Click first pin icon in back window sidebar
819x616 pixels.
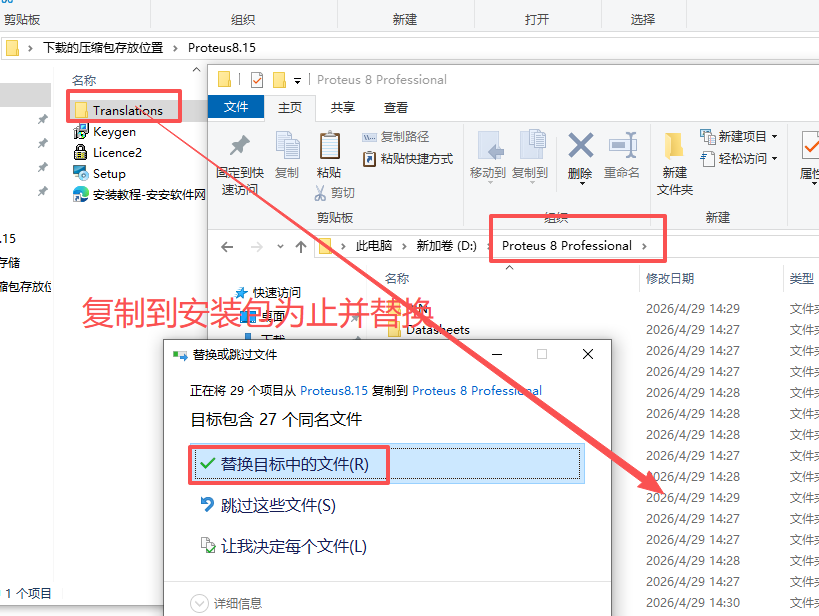(43, 119)
